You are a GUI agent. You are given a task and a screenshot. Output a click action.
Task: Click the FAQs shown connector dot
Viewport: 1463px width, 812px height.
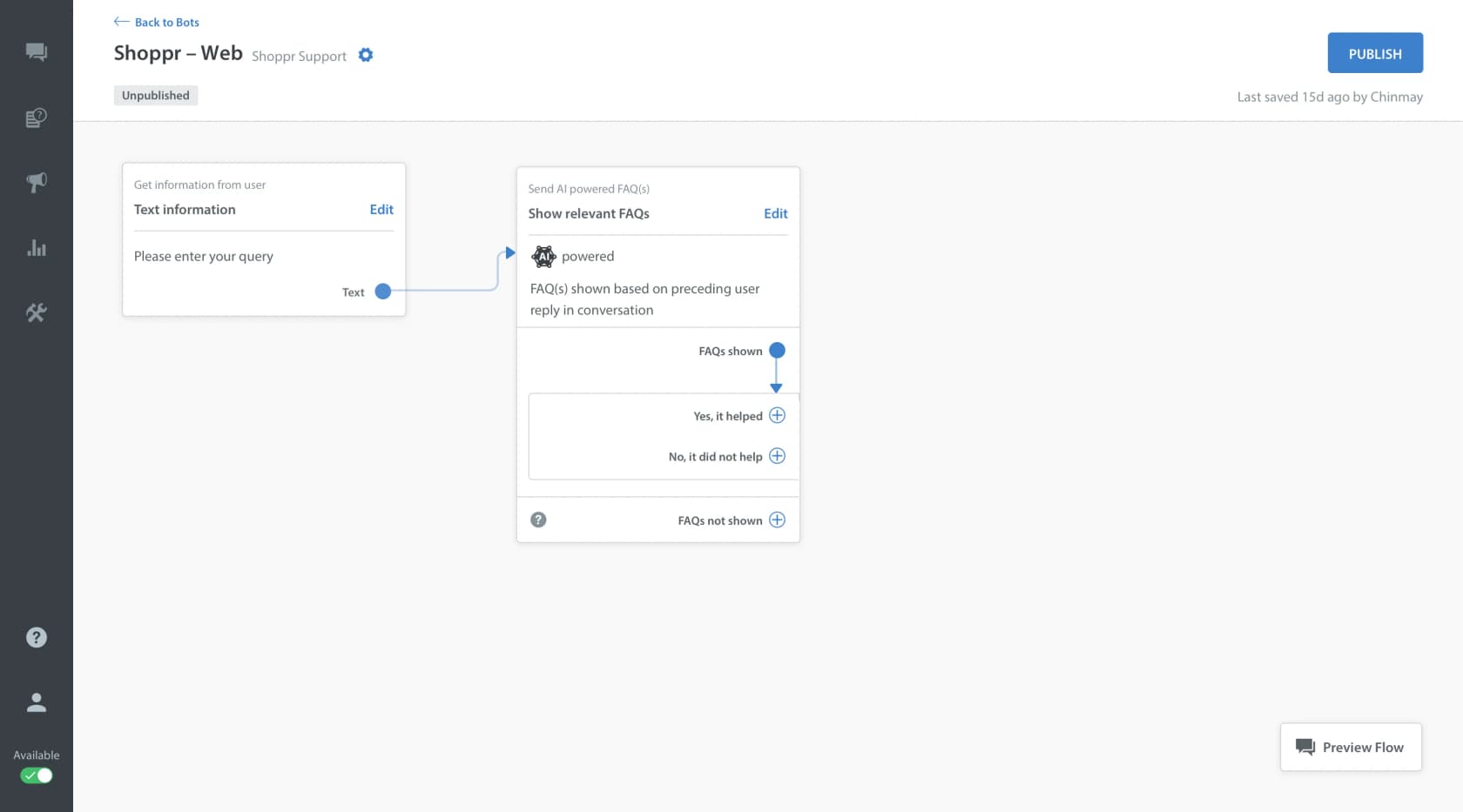[x=778, y=351]
